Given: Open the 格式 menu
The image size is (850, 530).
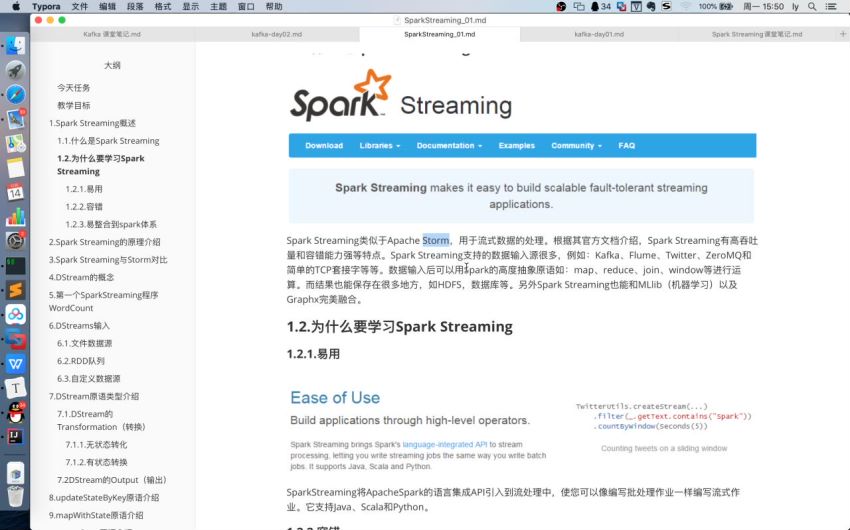Looking at the screenshot, I should click(163, 7).
